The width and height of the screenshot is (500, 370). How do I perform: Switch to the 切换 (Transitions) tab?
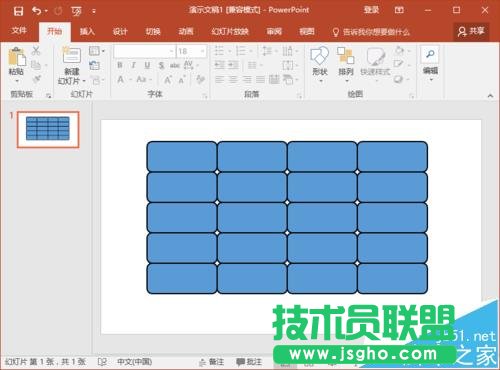pos(153,31)
